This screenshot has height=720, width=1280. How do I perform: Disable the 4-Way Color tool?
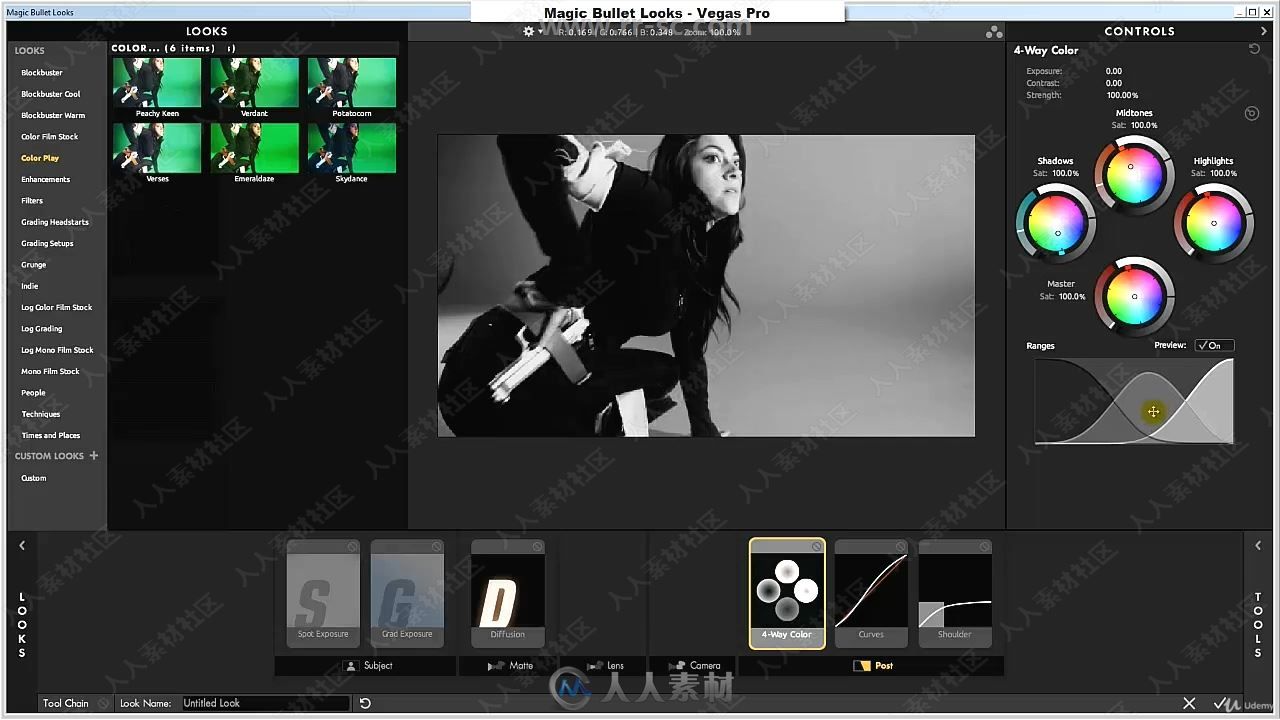817,547
